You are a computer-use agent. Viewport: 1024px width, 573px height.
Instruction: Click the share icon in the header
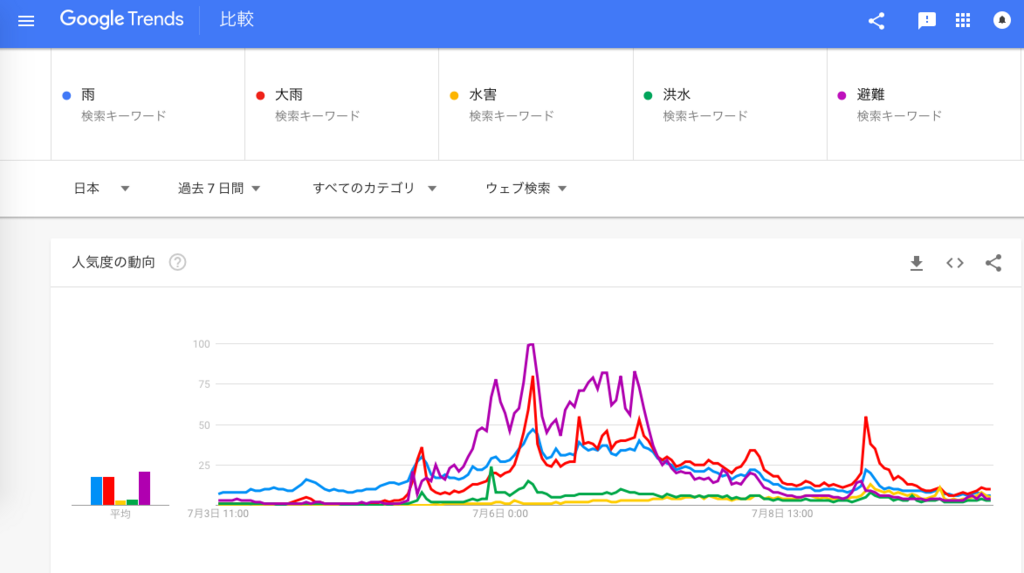pyautogui.click(x=876, y=21)
